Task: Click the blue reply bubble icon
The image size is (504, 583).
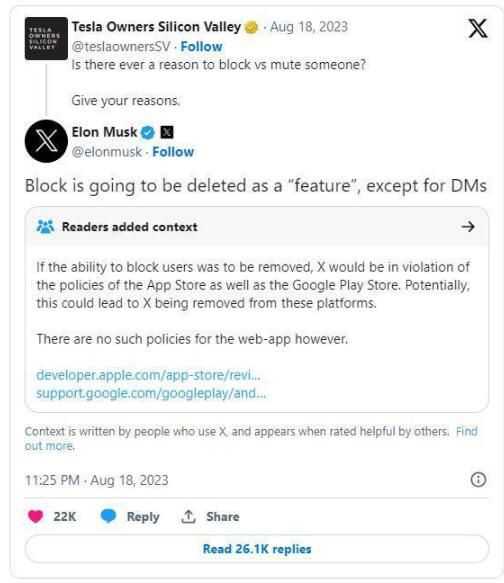Action: (109, 516)
